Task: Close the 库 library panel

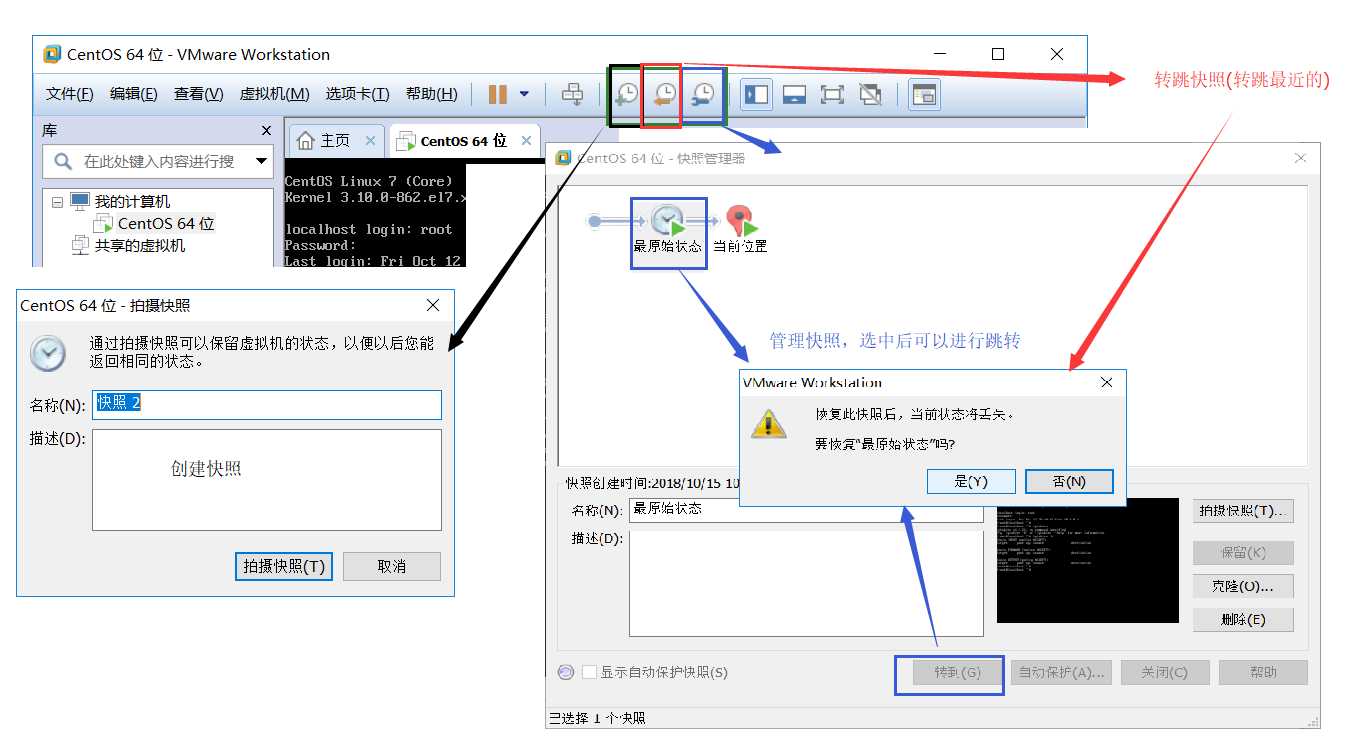Action: [x=266, y=131]
